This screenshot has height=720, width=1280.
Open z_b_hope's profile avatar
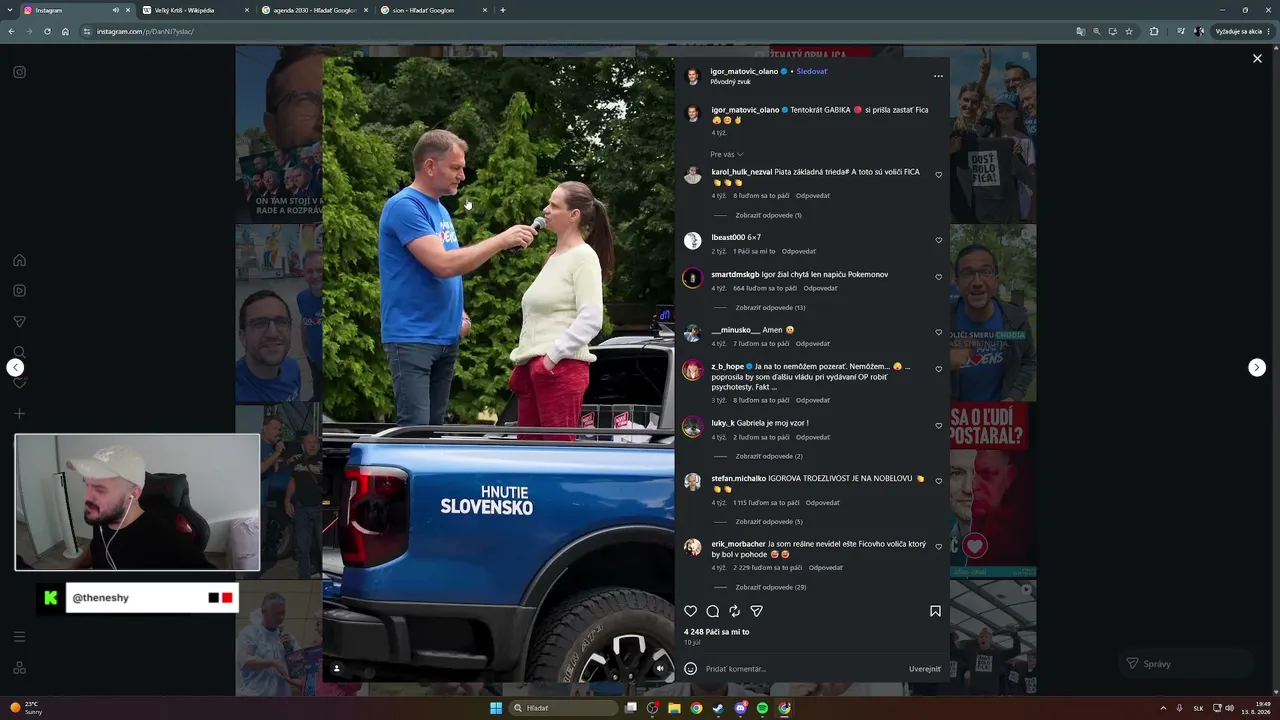click(x=692, y=370)
